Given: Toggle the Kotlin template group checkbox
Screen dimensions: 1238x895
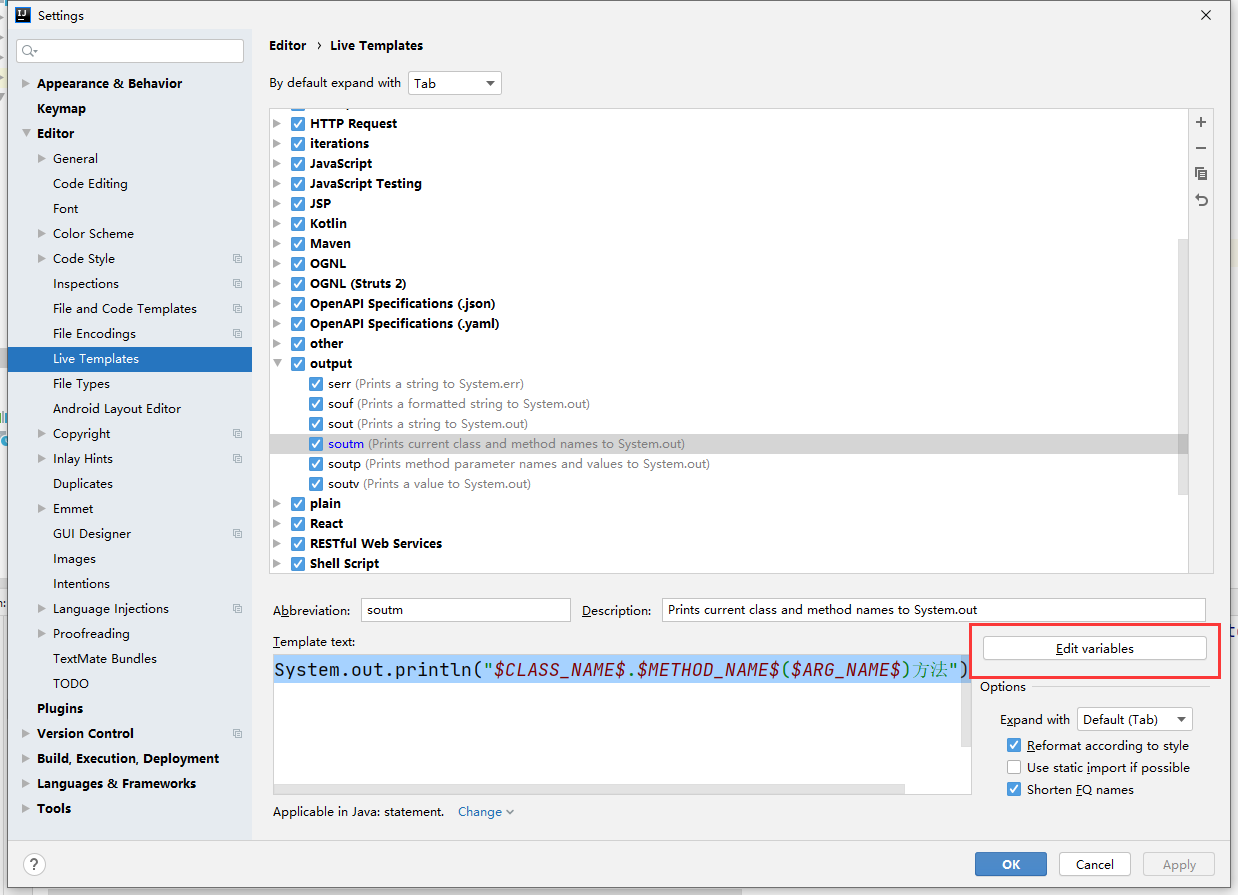Looking at the screenshot, I should click(298, 224).
